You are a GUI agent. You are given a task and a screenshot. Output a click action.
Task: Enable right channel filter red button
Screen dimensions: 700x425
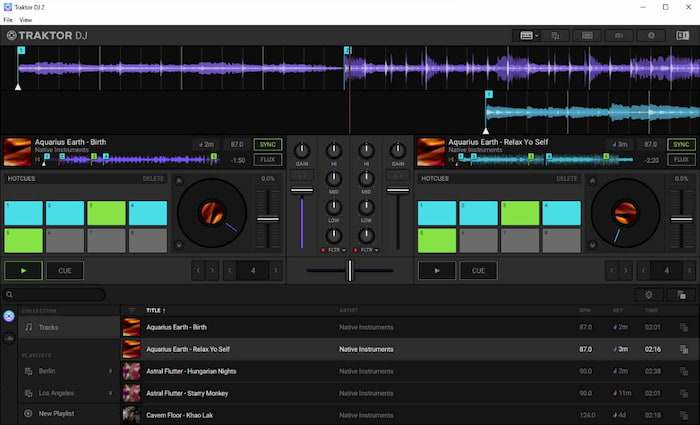click(x=355, y=250)
